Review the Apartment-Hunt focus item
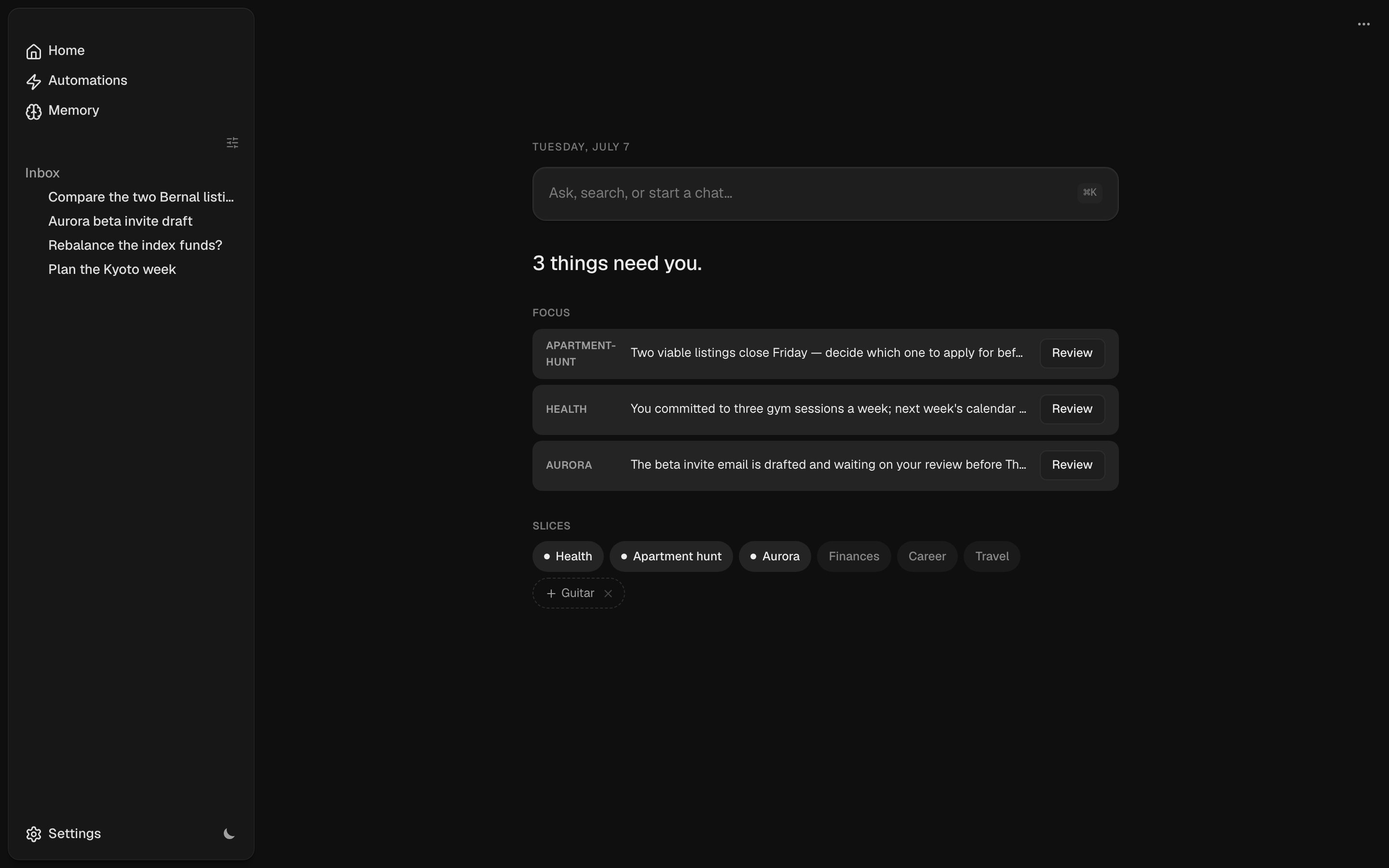The width and height of the screenshot is (1389, 868). click(1072, 353)
